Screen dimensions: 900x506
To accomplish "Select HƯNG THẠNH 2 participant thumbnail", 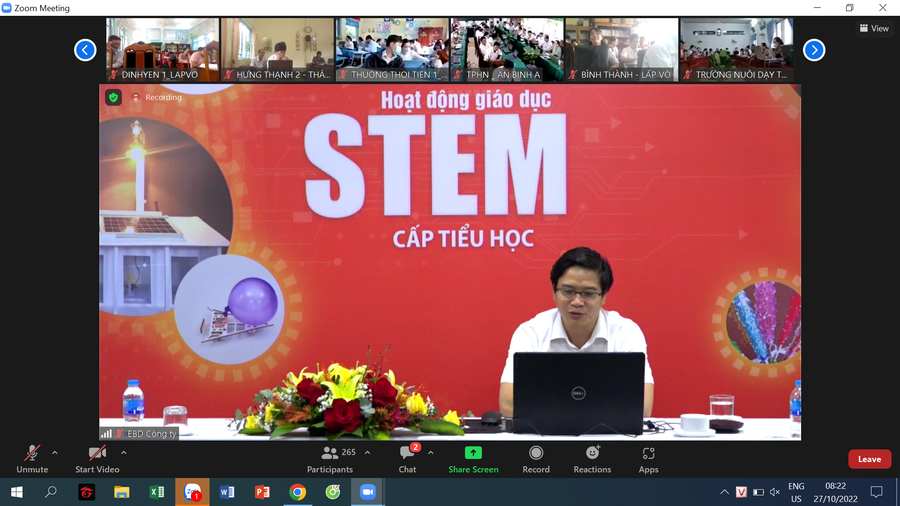I will [277, 50].
